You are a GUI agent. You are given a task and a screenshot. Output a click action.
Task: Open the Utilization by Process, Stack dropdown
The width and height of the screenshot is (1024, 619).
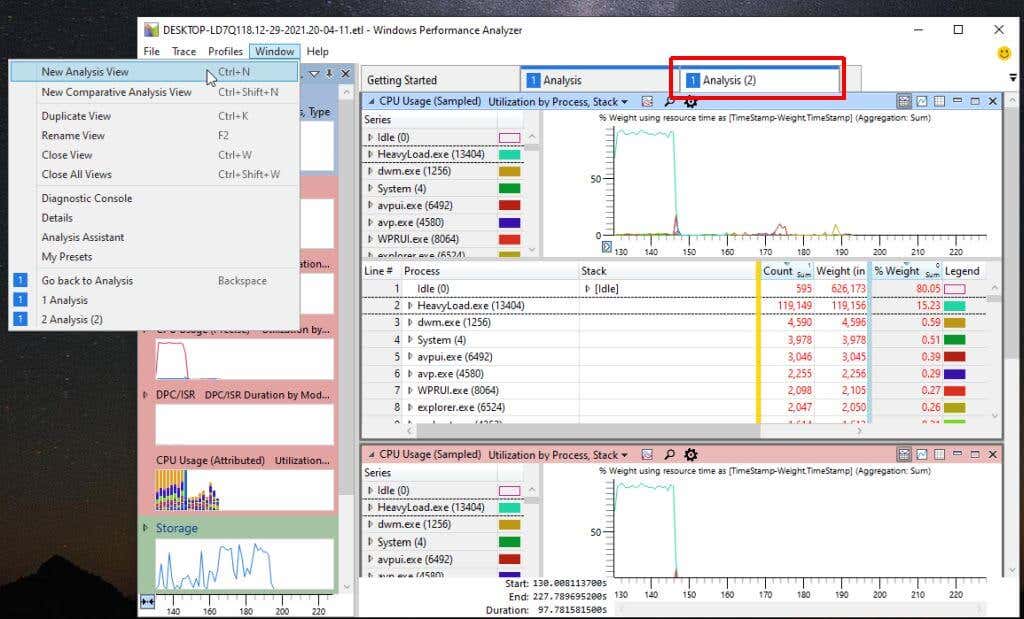pos(626,101)
